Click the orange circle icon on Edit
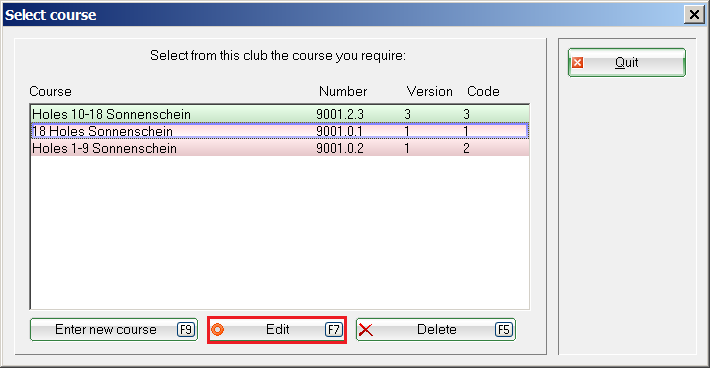This screenshot has width=710, height=368. [x=217, y=330]
